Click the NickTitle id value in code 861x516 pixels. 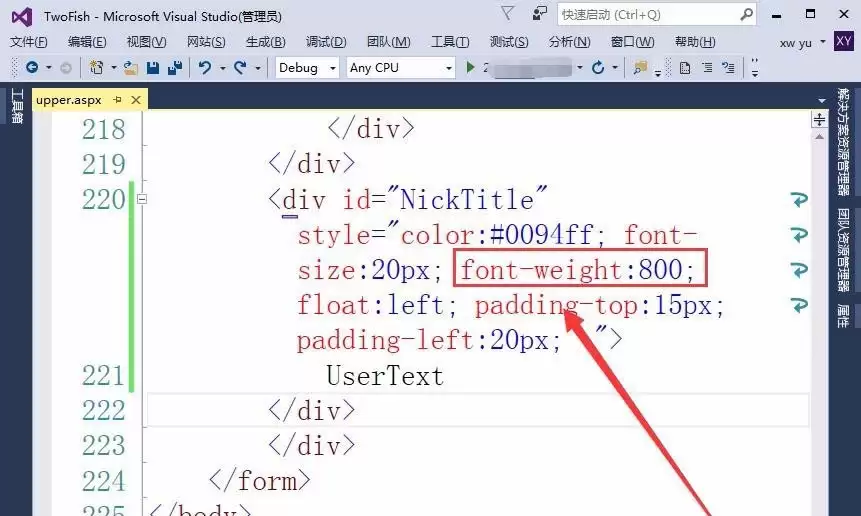[x=467, y=199]
